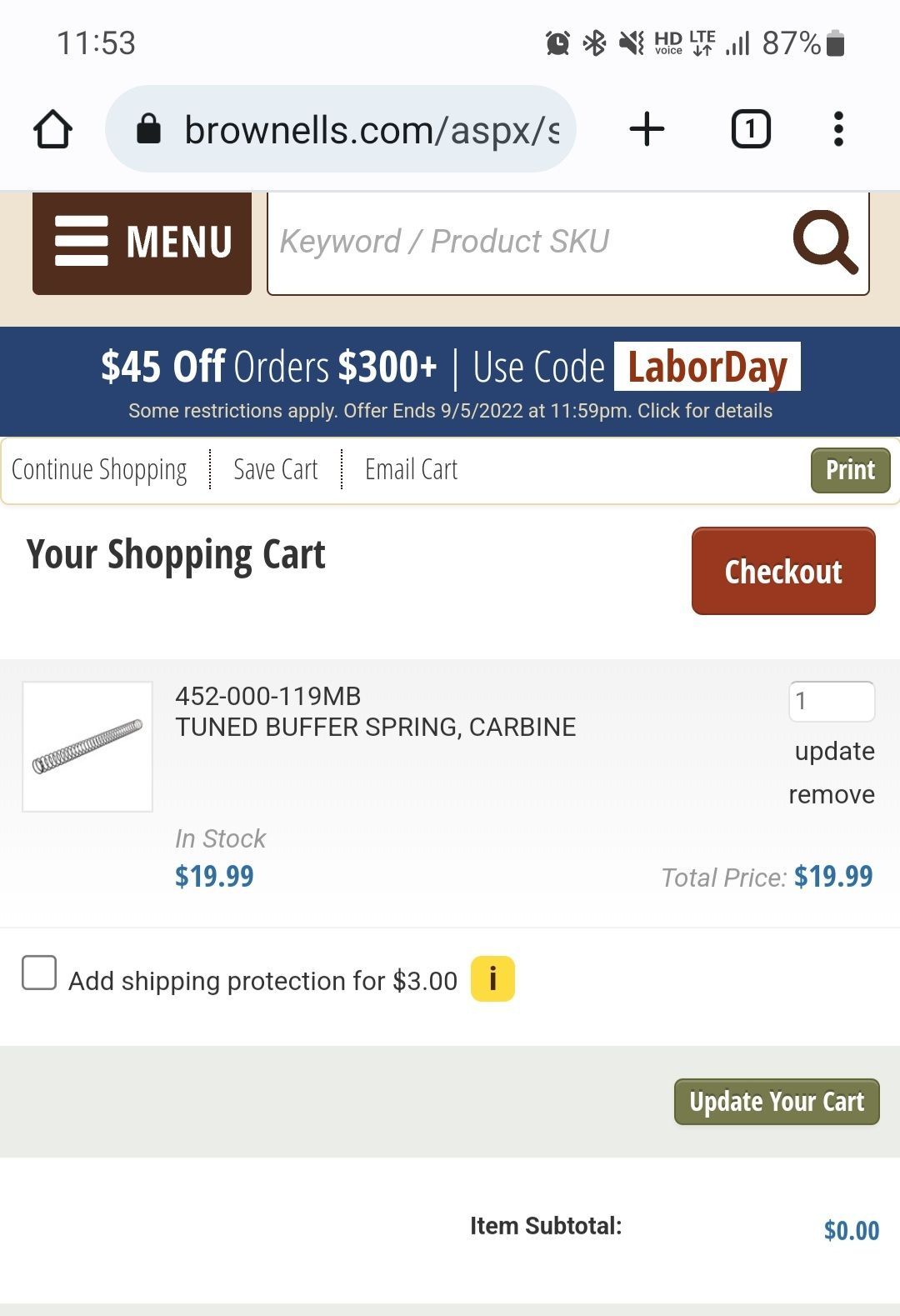The image size is (900, 1316).
Task: Open the browser three-dot overflow menu
Action: click(838, 129)
